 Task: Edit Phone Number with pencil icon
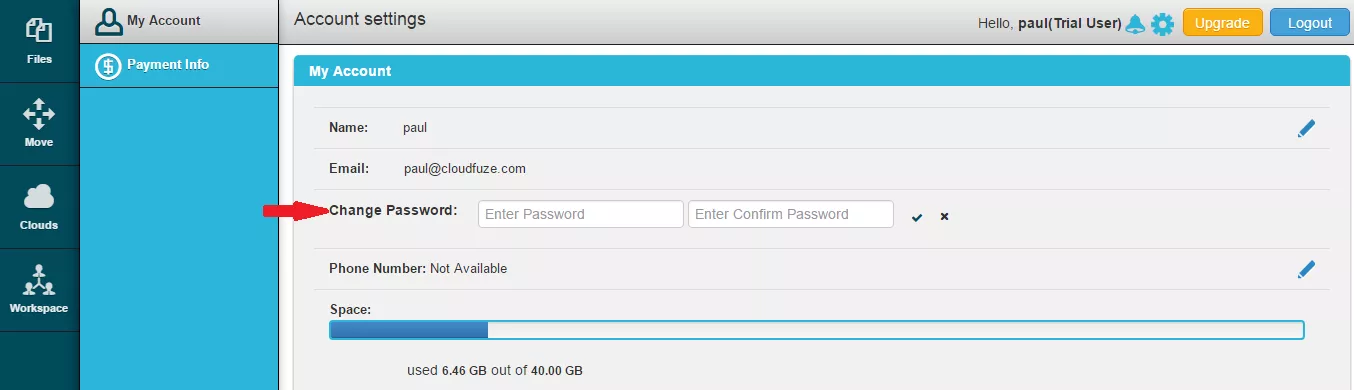pyautogui.click(x=1306, y=269)
